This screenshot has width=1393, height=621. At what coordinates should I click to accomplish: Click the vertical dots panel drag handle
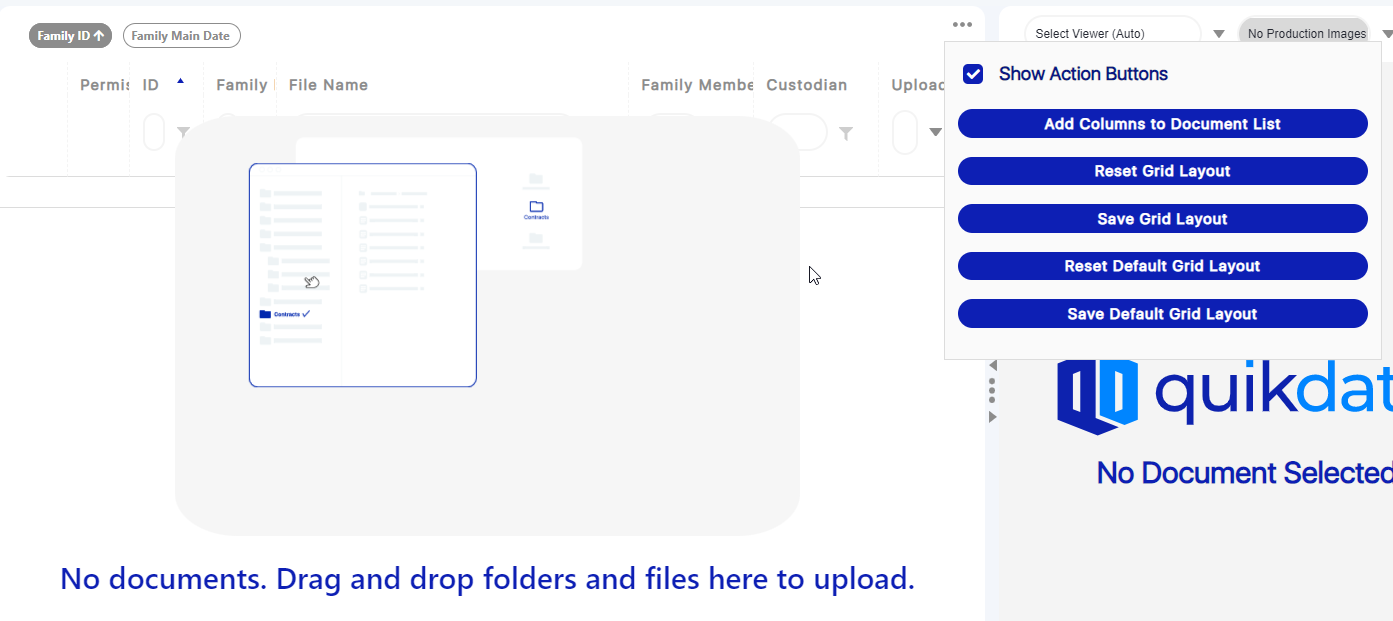click(991, 390)
